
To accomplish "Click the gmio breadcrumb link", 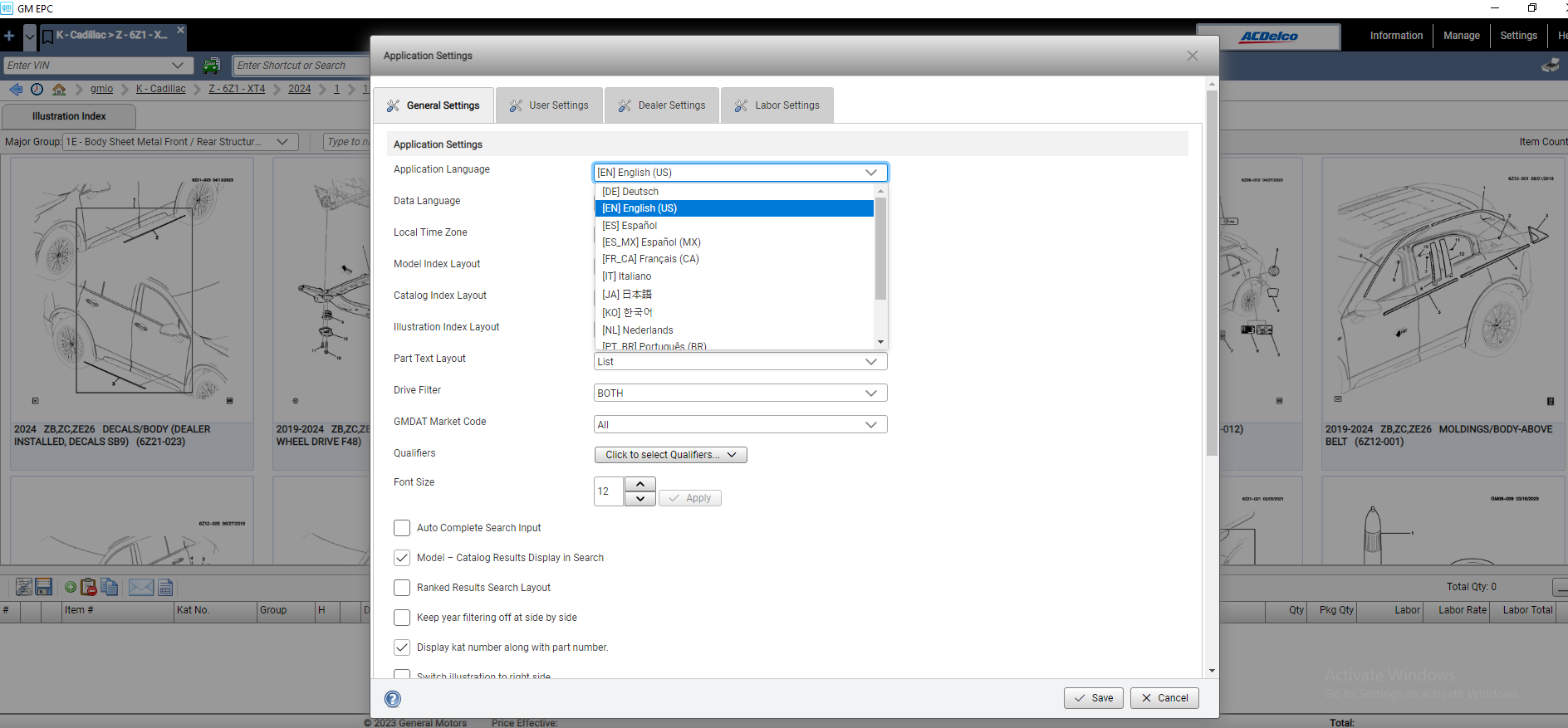I will click(101, 89).
